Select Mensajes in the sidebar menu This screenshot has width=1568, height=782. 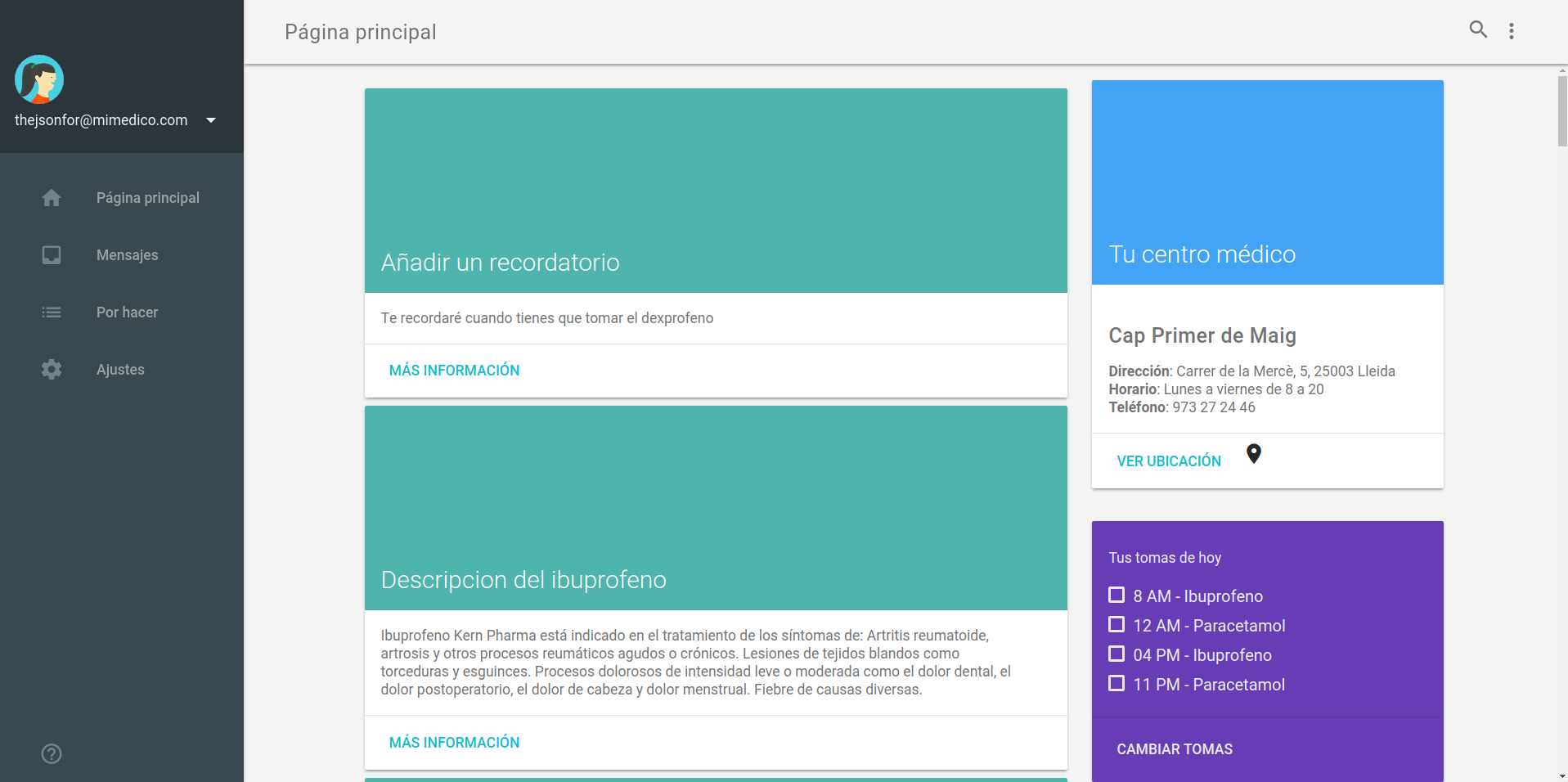tap(128, 254)
